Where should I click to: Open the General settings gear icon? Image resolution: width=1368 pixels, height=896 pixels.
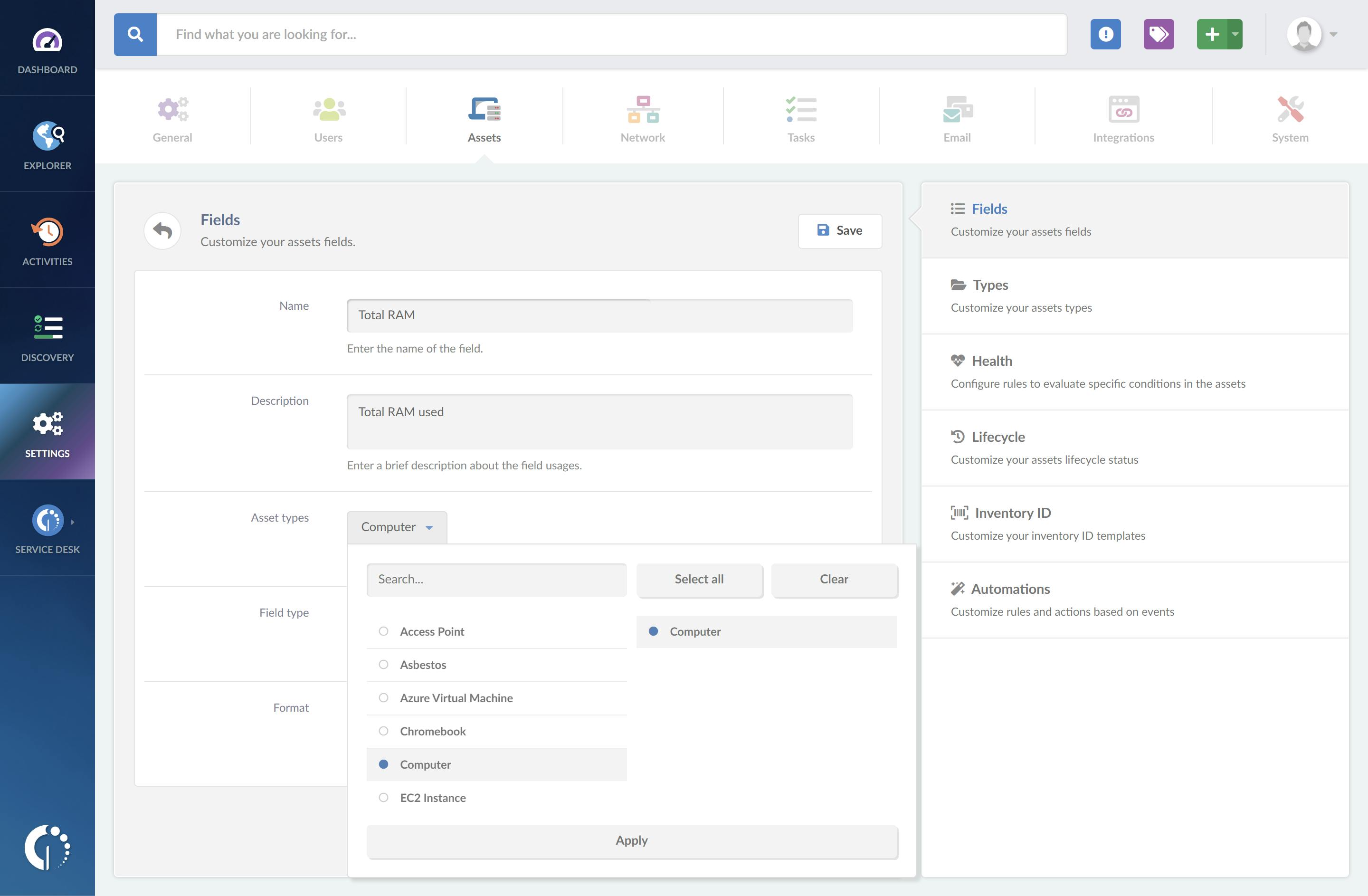pyautogui.click(x=172, y=109)
